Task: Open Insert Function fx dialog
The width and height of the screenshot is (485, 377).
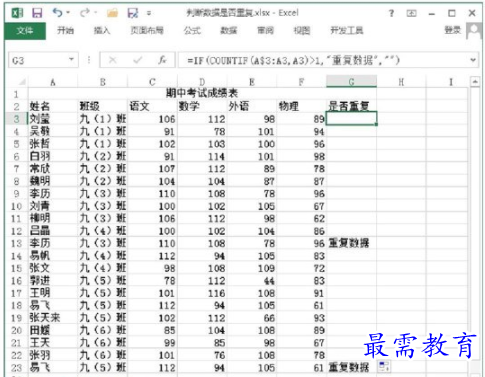Action: pos(162,60)
